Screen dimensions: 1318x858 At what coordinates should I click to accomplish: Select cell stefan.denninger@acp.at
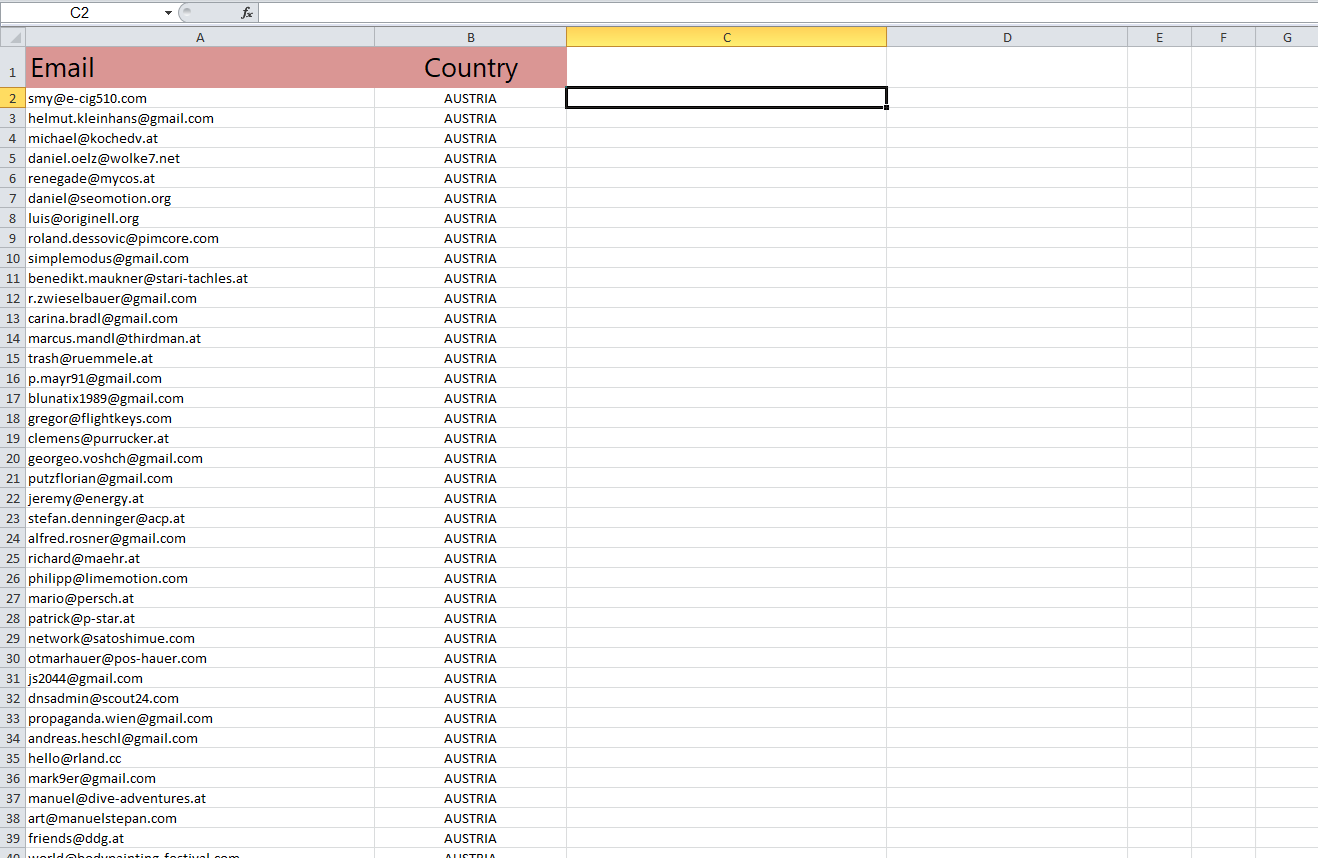[x=200, y=518]
